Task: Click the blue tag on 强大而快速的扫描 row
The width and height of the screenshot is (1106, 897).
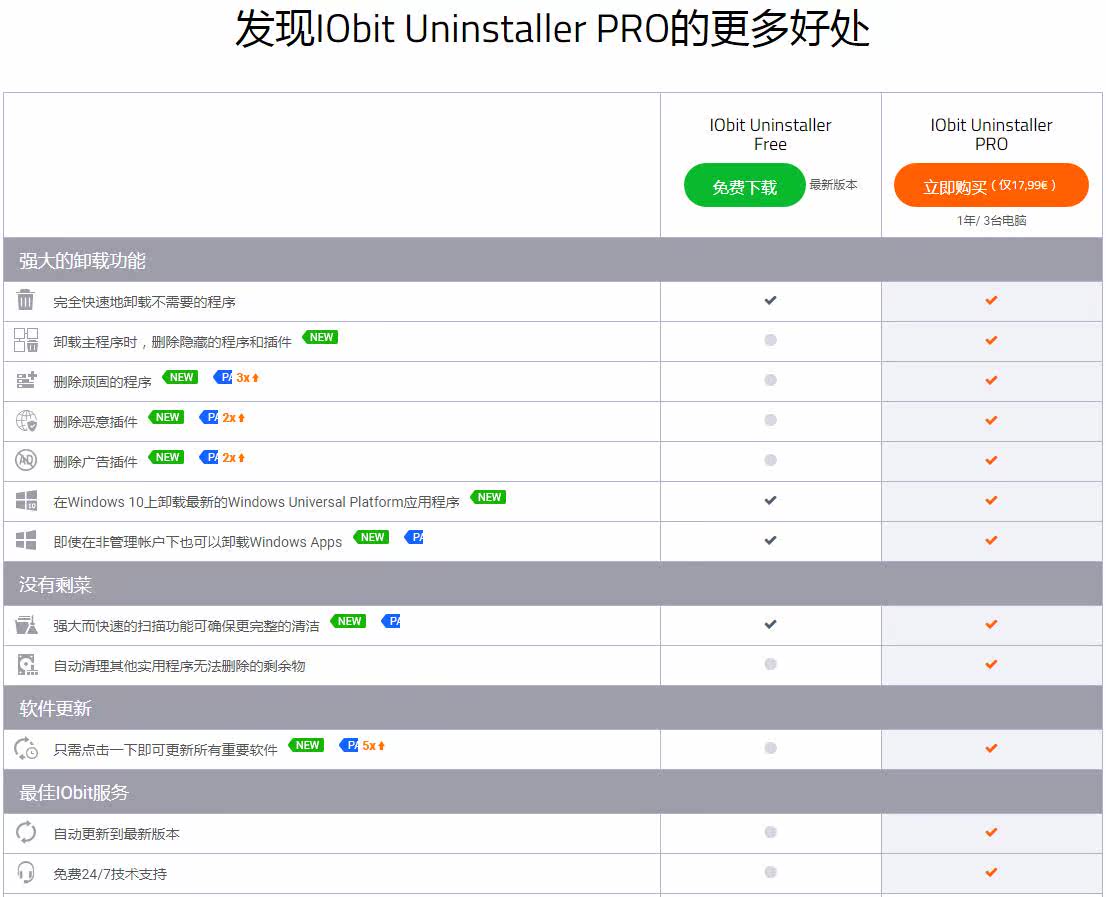Action: [x=391, y=621]
